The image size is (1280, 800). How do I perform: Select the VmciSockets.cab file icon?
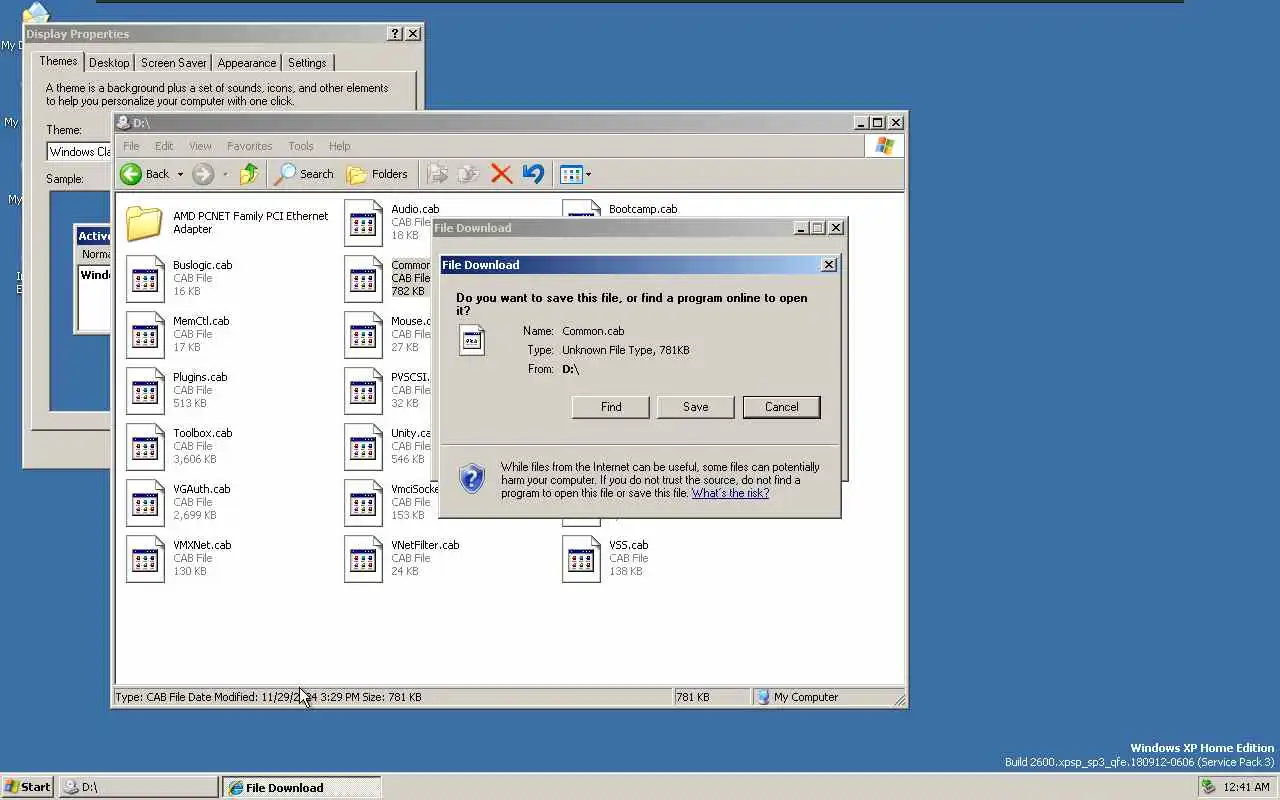[x=363, y=503]
